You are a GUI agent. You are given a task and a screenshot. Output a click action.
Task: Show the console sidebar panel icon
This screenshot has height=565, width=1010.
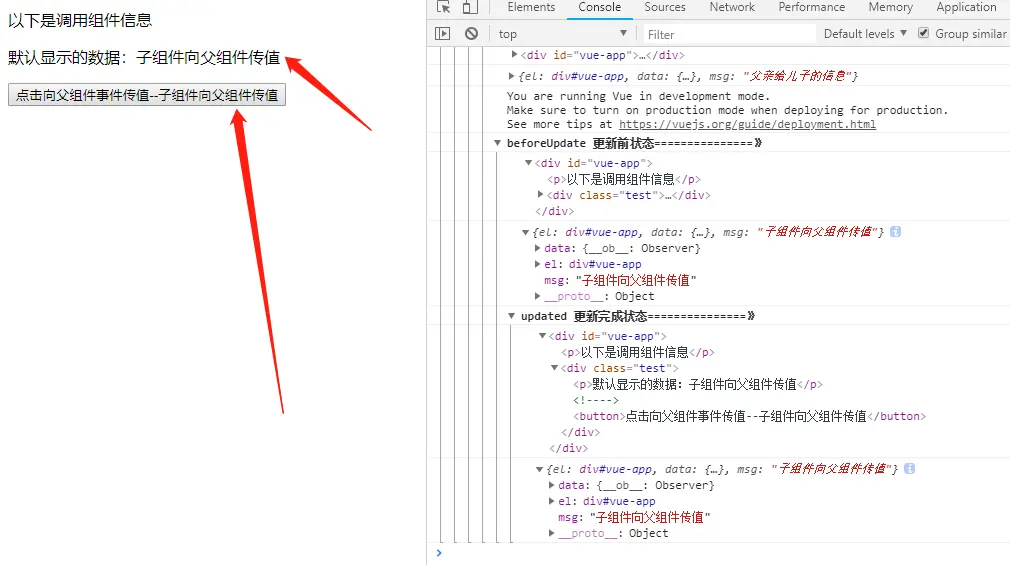[443, 34]
